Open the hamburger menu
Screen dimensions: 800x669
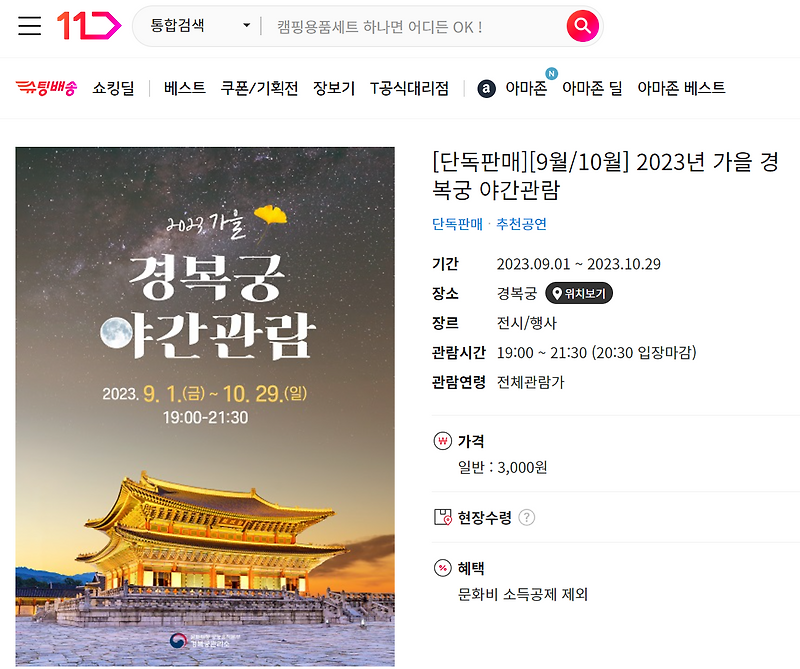pyautogui.click(x=30, y=26)
